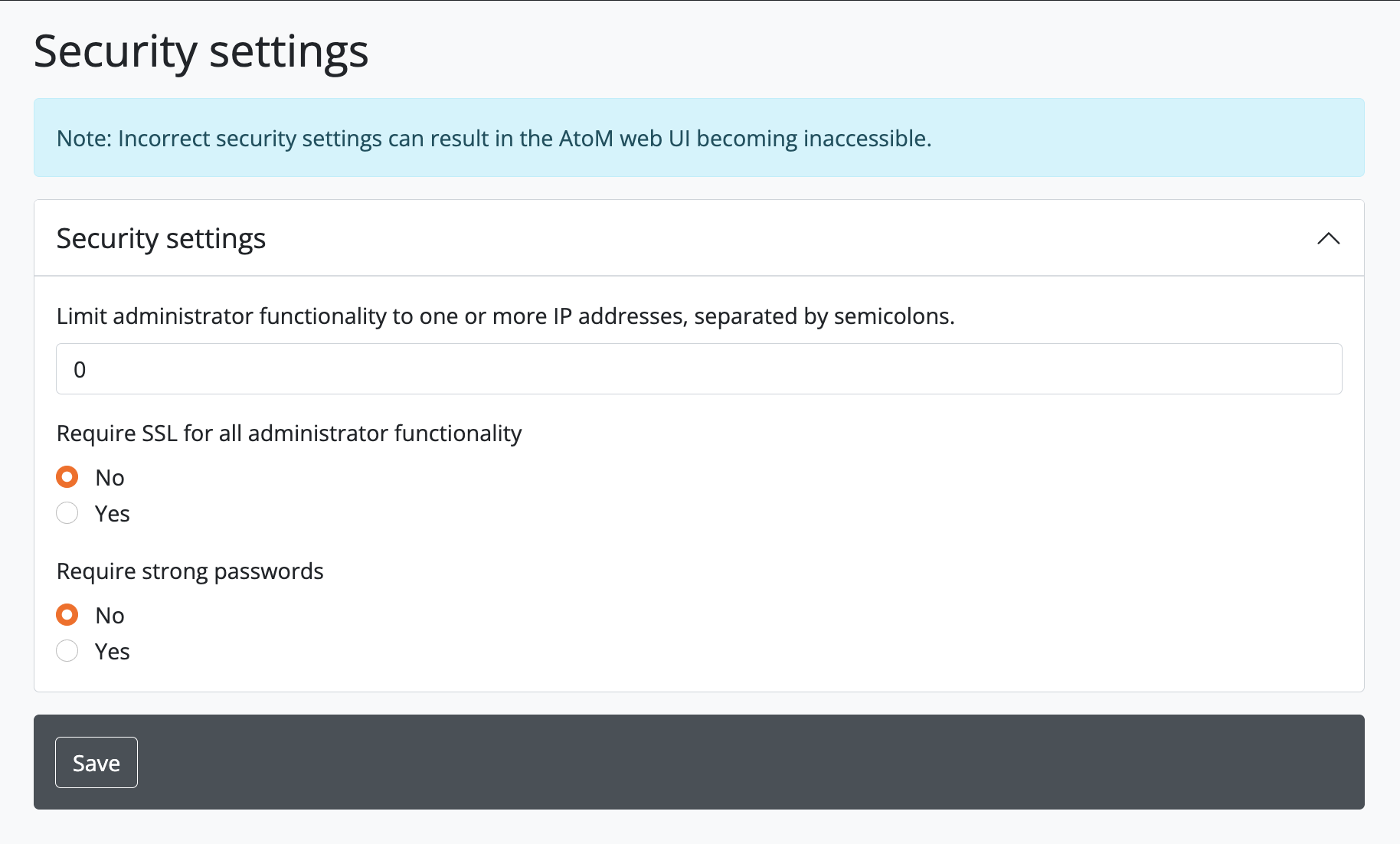Select the Yes radio for Require SSL
The width and height of the screenshot is (1400, 844).
click(x=67, y=513)
